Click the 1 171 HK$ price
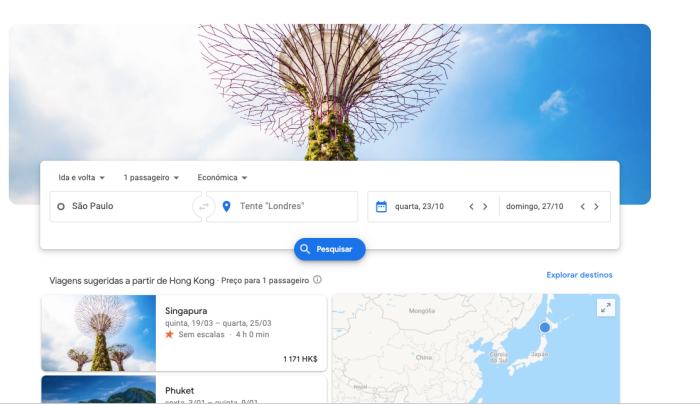 (x=300, y=359)
